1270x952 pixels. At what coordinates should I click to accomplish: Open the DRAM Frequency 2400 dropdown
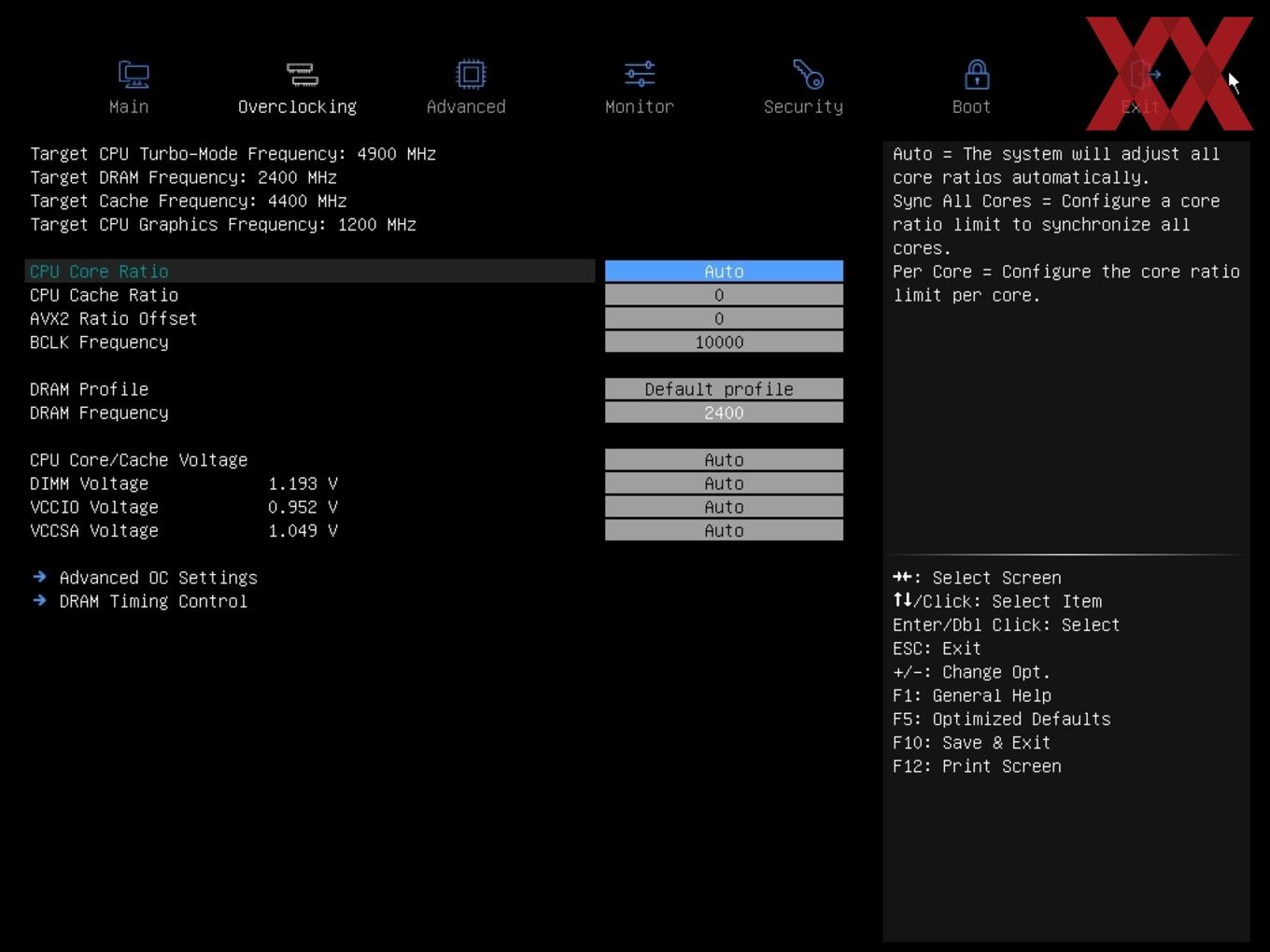click(724, 413)
